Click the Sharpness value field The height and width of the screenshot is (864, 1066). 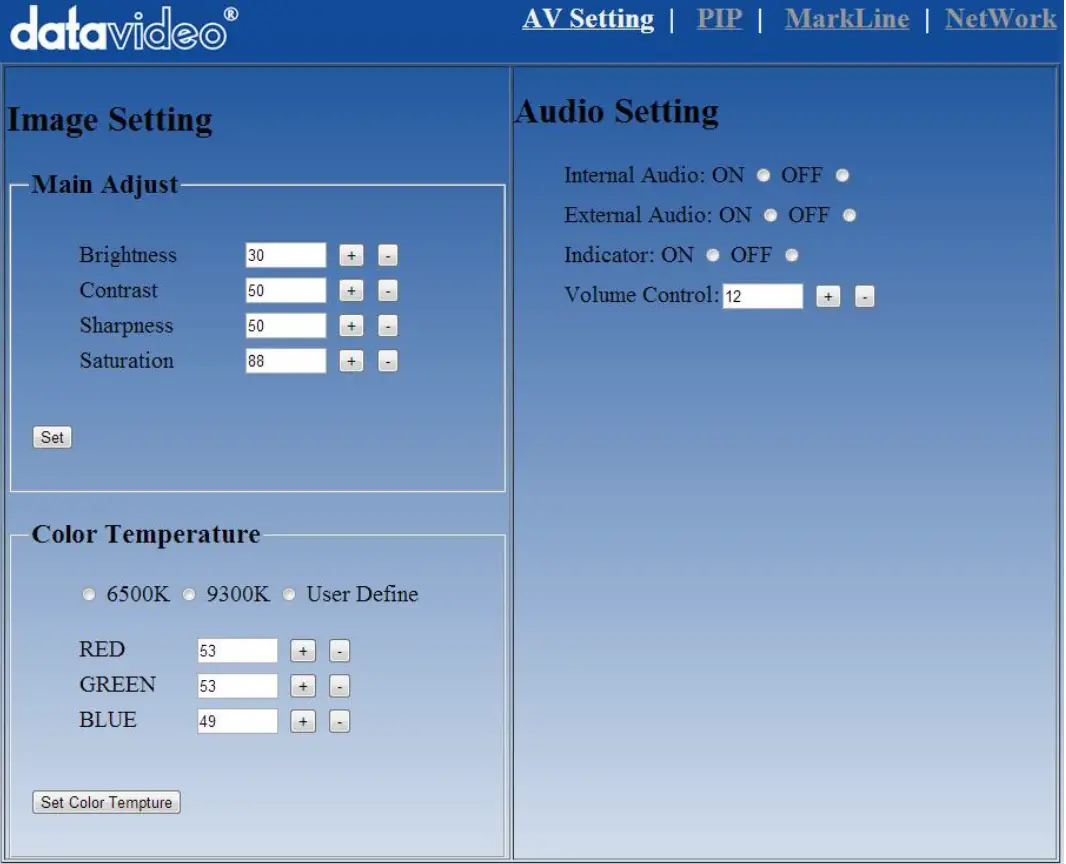286,326
